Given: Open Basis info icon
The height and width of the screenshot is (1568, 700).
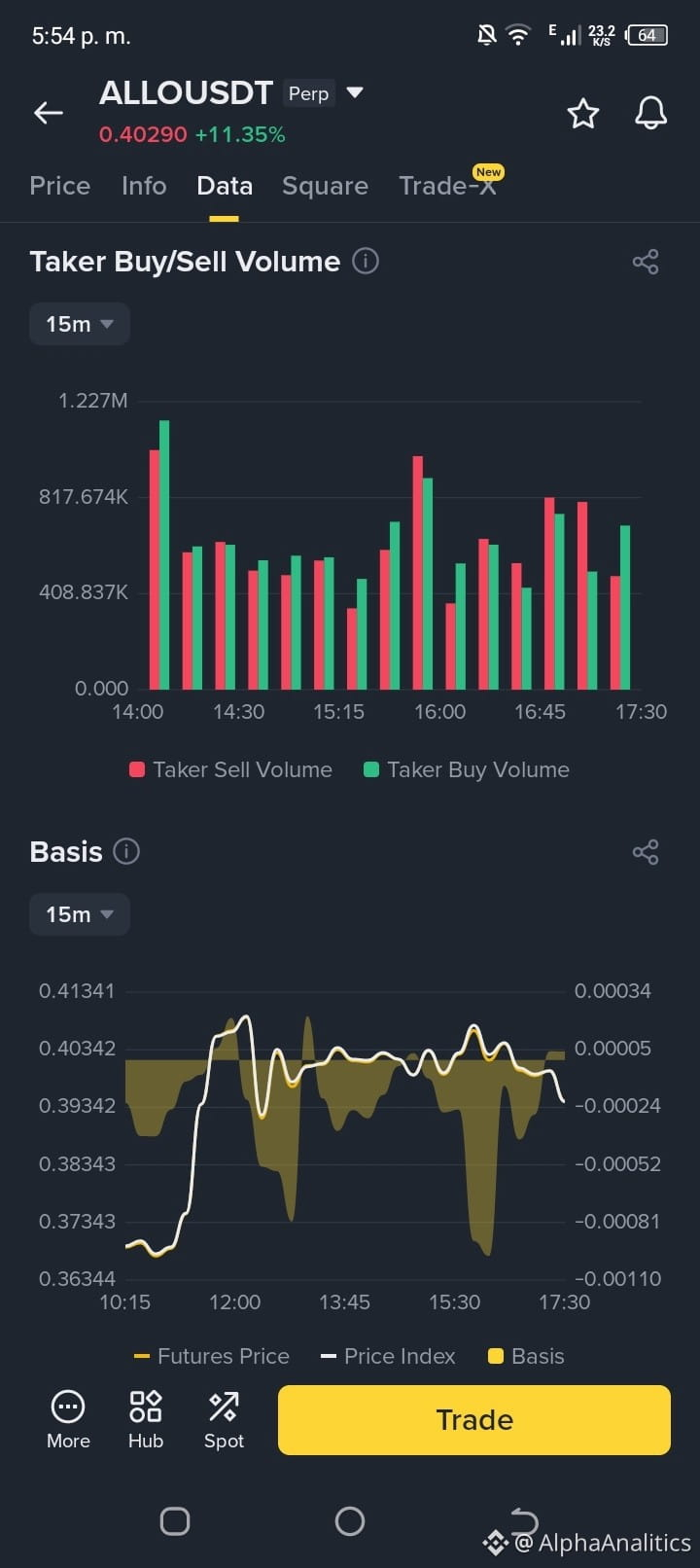Looking at the screenshot, I should pyautogui.click(x=126, y=851).
